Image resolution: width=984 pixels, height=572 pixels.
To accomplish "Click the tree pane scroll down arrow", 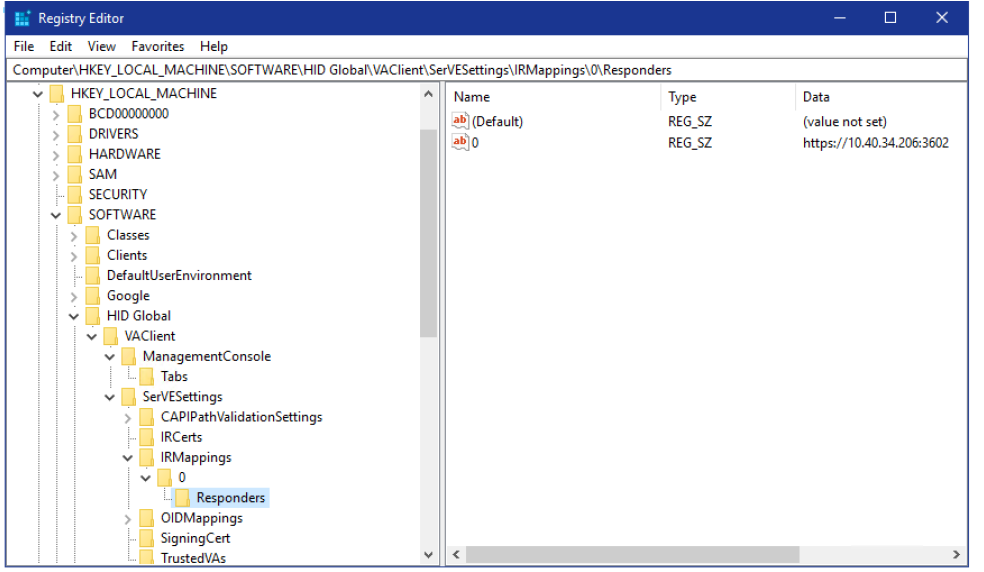I will pos(429,554).
